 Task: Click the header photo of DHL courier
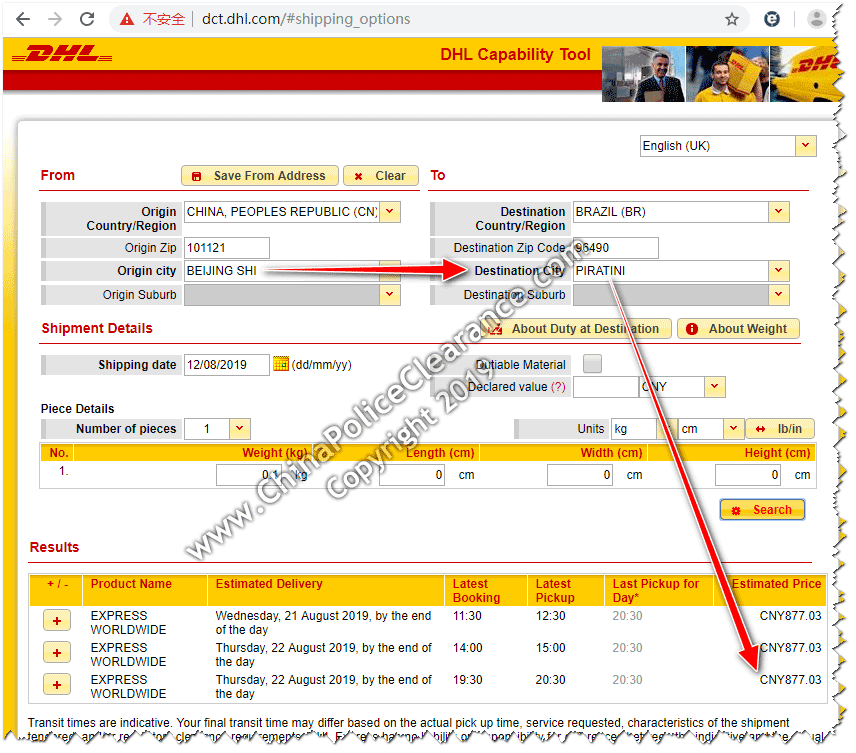(728, 74)
